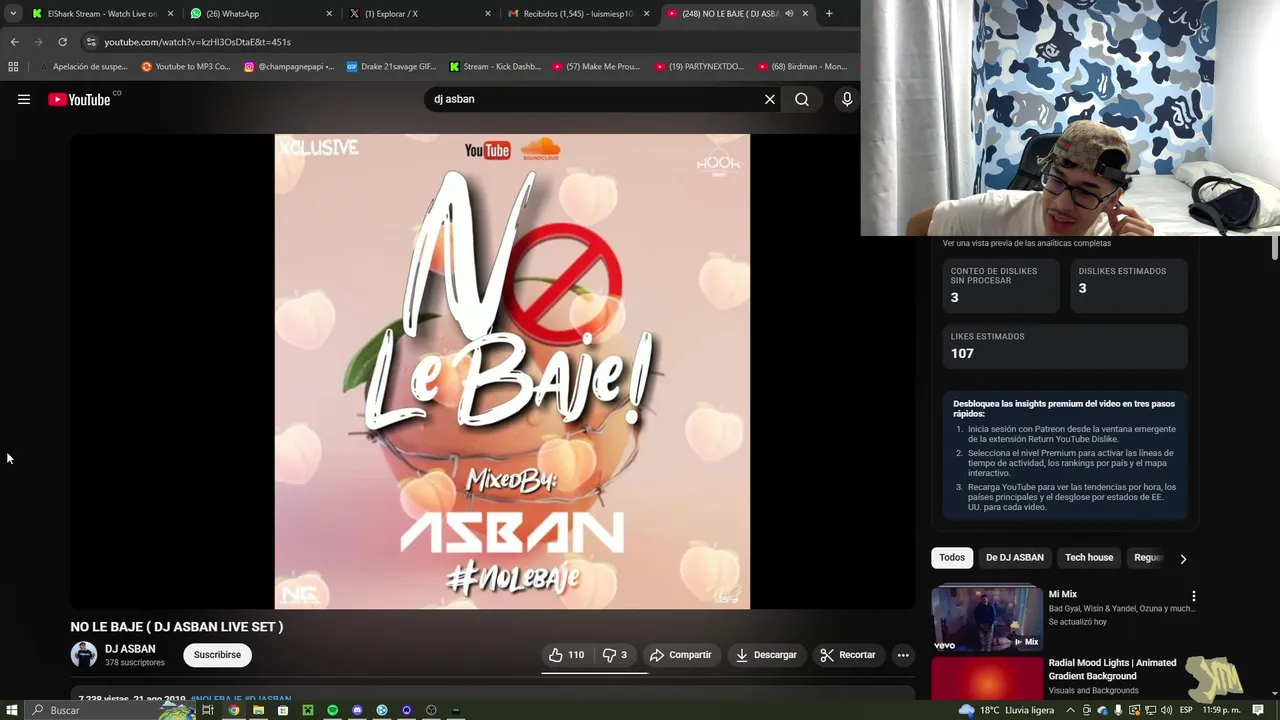Open the browser tab search dropdown

click(13, 14)
